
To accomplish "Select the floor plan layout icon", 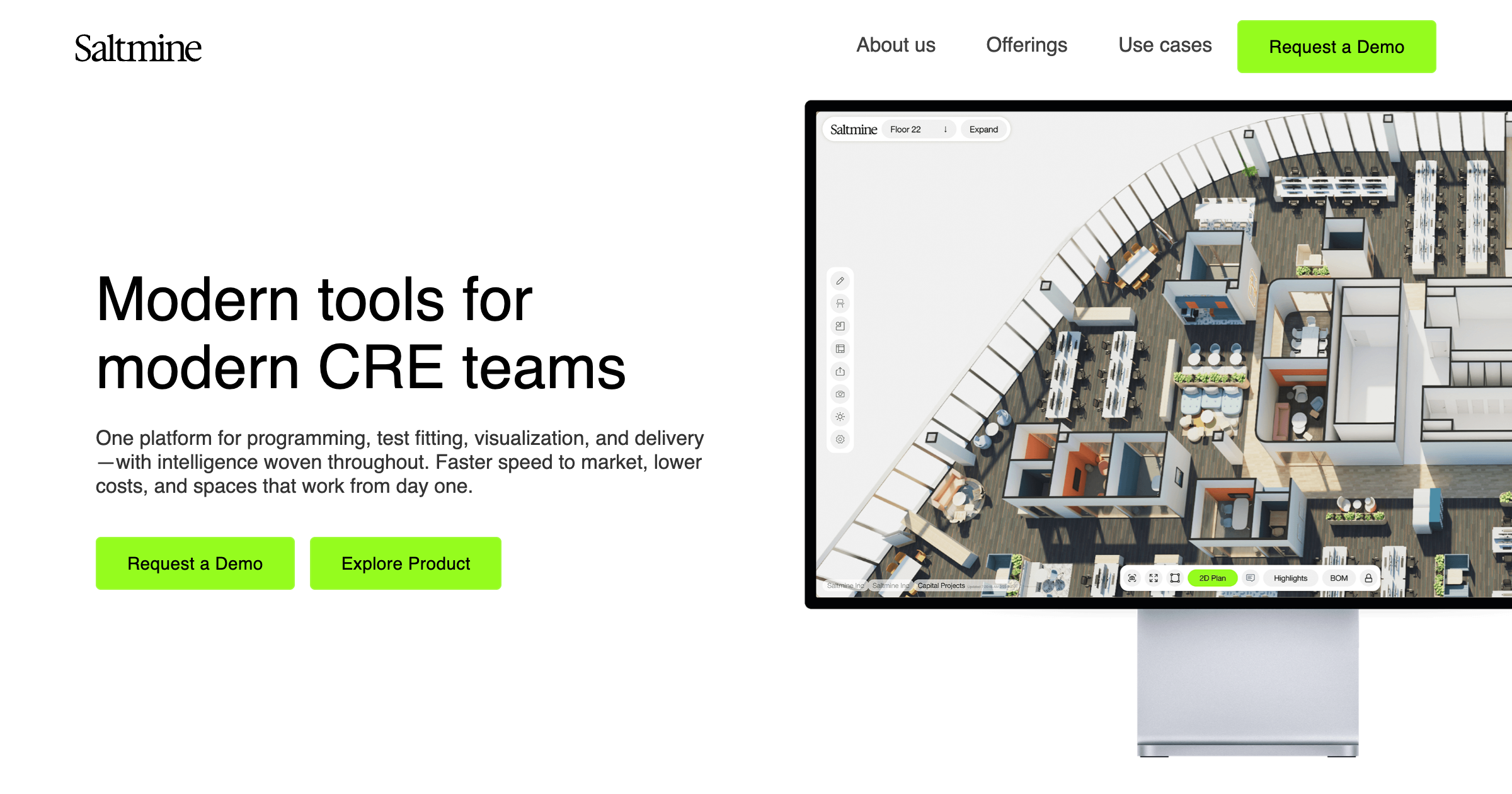I will [x=840, y=349].
